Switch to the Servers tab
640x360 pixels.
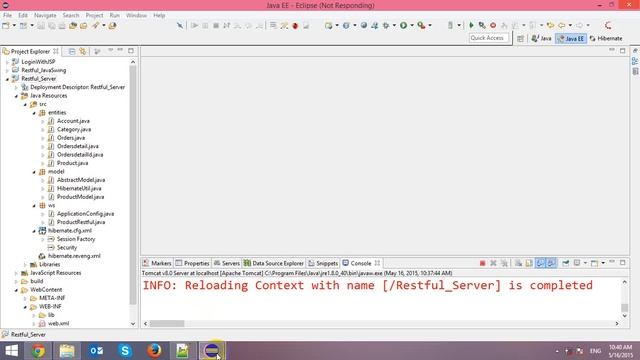pos(227,263)
